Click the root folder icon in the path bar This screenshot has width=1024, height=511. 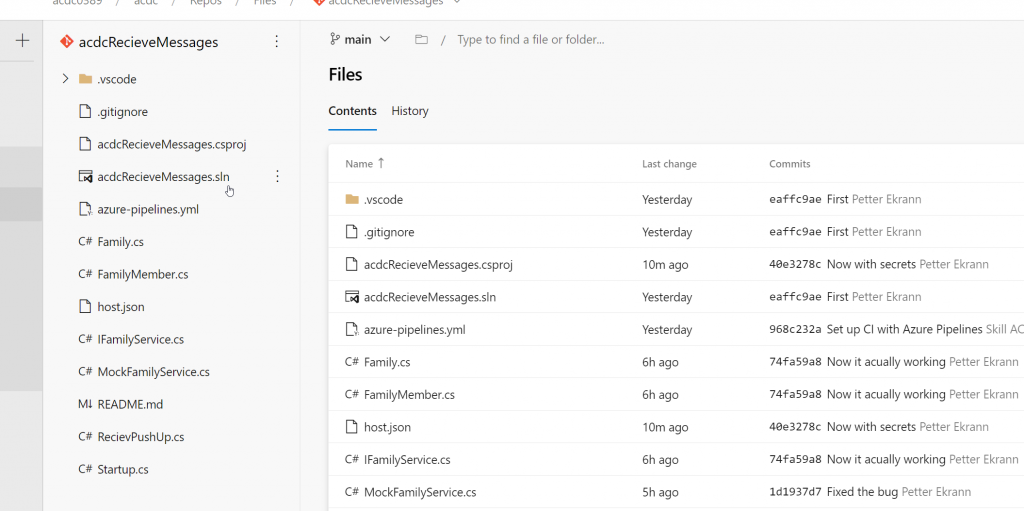(421, 40)
